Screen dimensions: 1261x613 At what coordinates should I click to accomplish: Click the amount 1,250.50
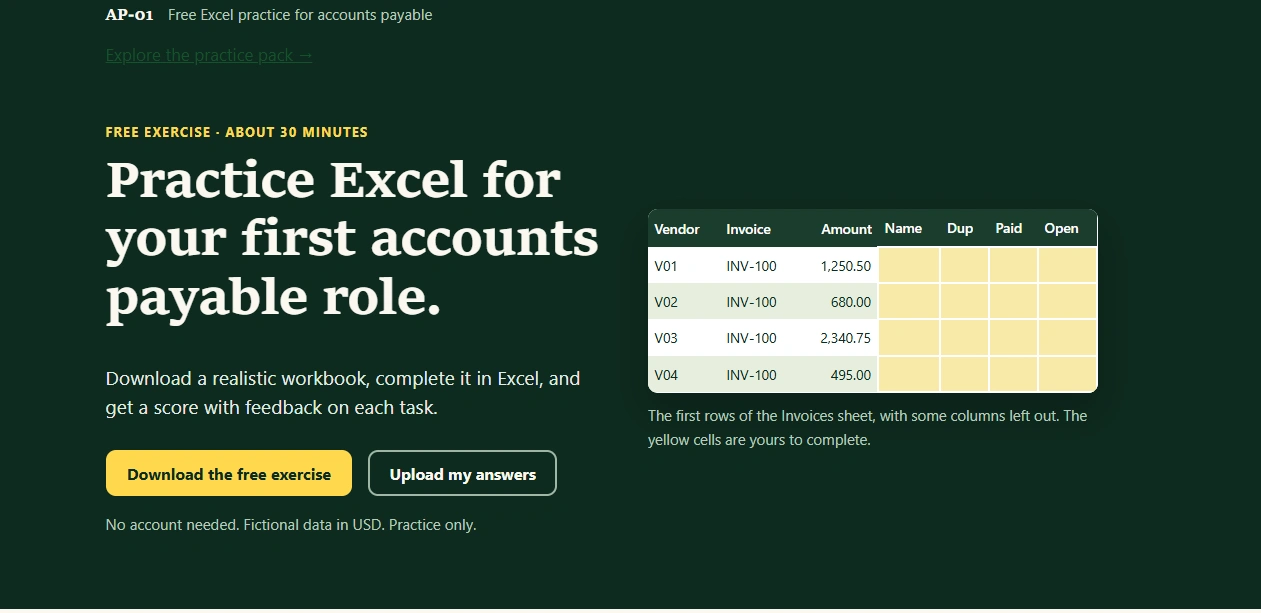coord(845,266)
